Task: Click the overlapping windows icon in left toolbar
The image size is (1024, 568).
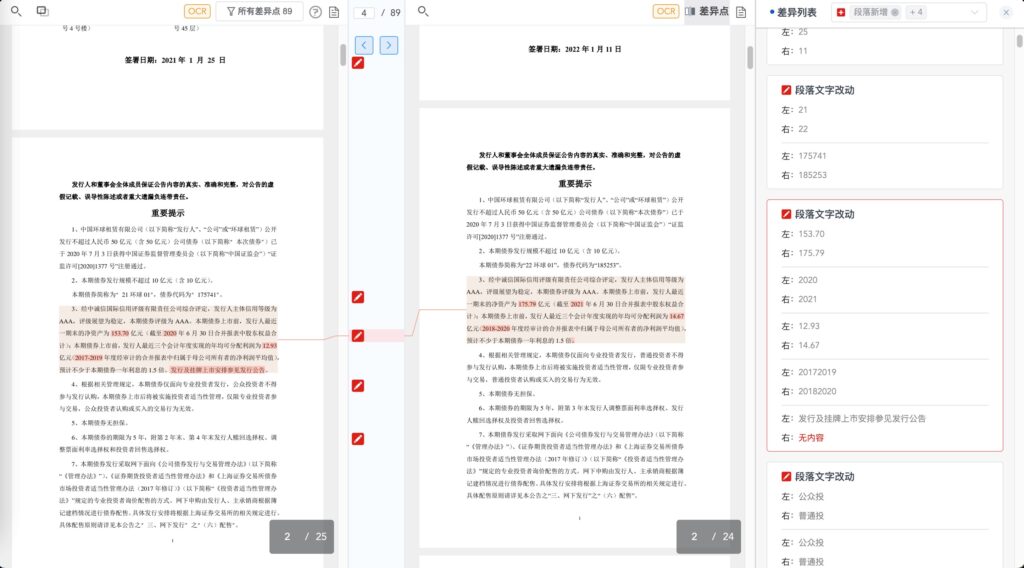Action: (43, 11)
